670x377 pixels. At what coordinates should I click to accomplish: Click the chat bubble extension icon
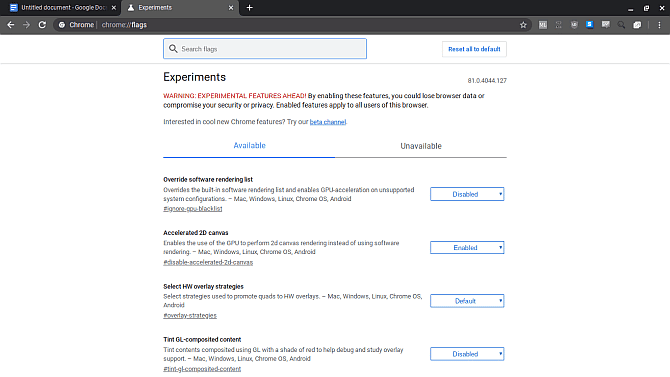pyautogui.click(x=605, y=24)
